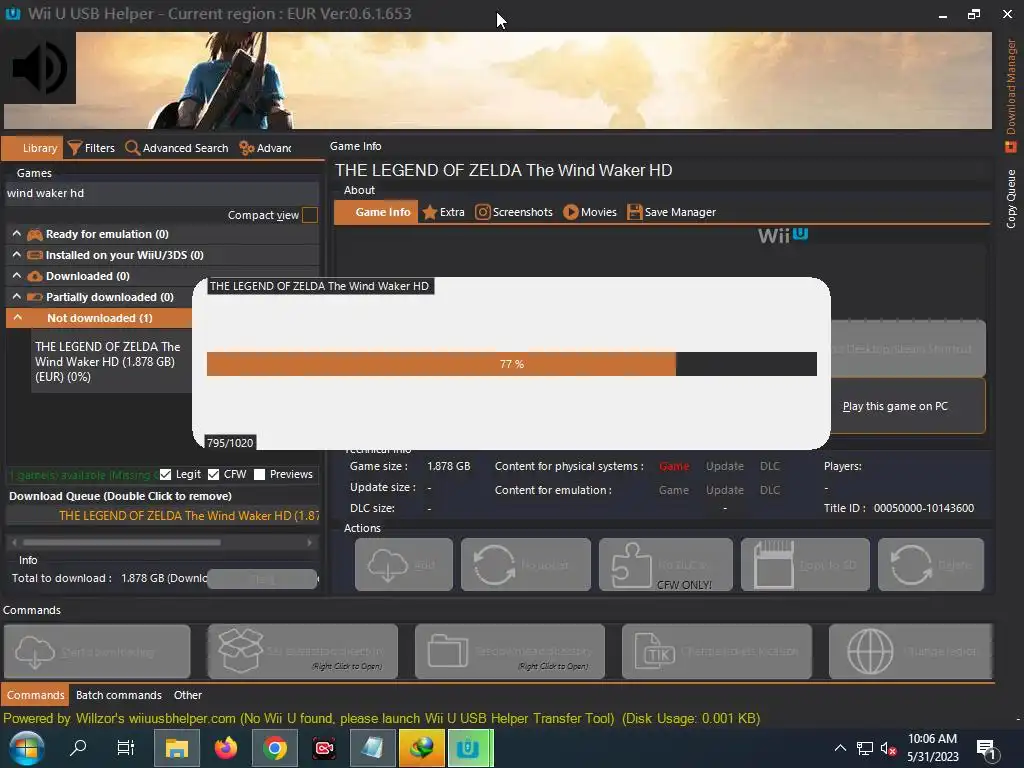Click the Start downloading cloud command
The image size is (1024, 768).
coord(97,652)
